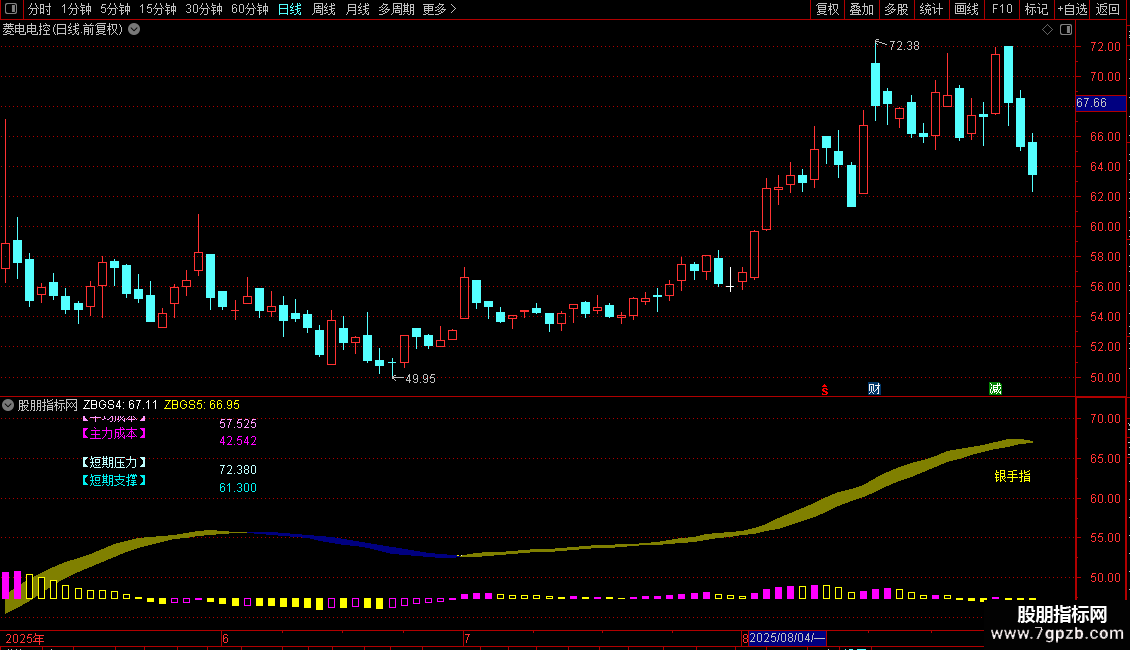The image size is (1130, 650).
Task: Select the 60分钟 period tab
Action: click(x=249, y=9)
